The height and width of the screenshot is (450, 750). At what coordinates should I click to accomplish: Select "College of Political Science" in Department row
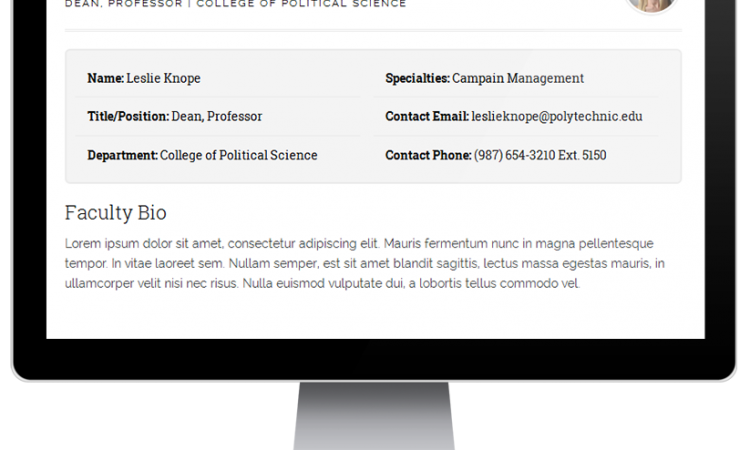point(239,156)
